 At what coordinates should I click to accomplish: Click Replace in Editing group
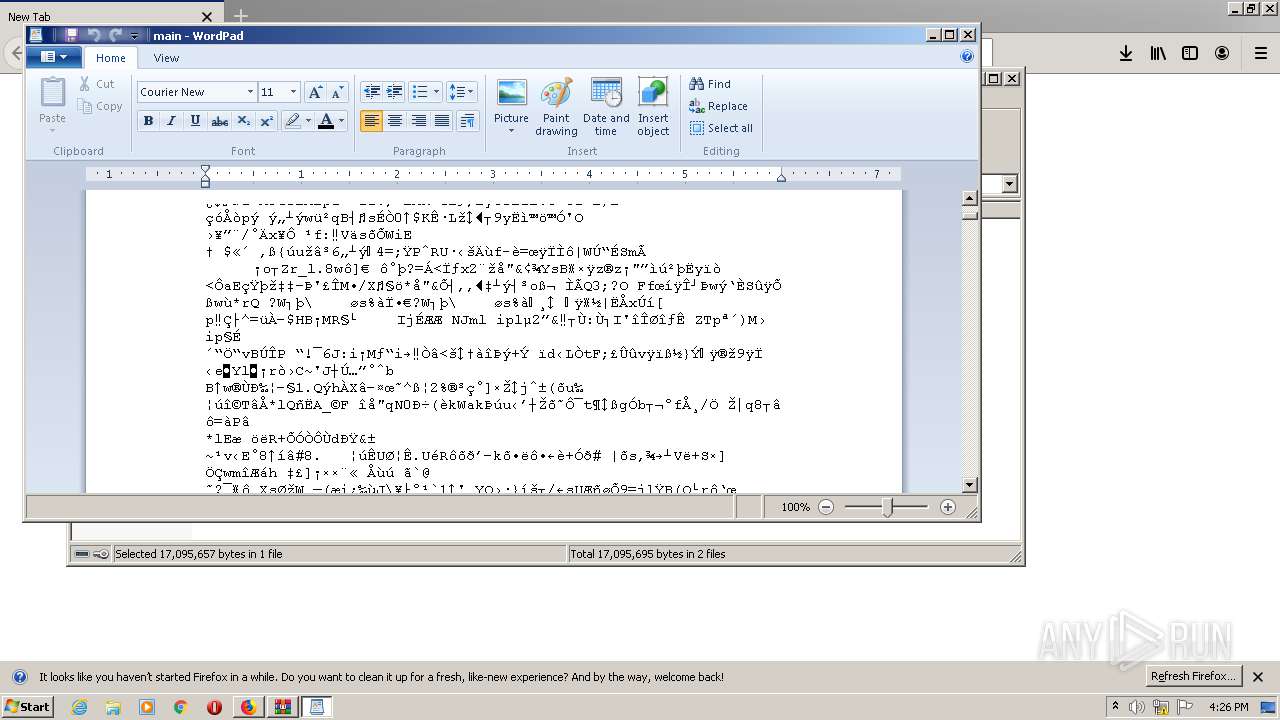coord(718,106)
